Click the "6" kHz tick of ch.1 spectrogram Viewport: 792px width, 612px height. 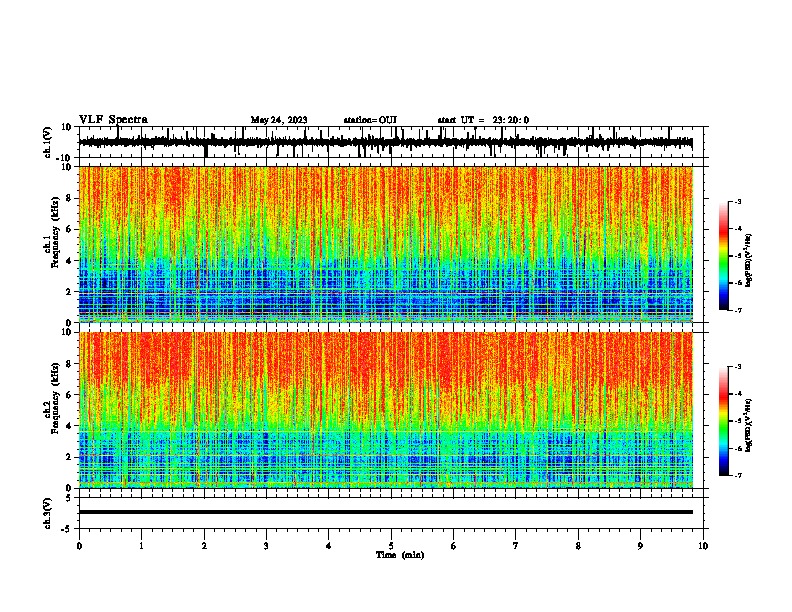click(x=69, y=229)
